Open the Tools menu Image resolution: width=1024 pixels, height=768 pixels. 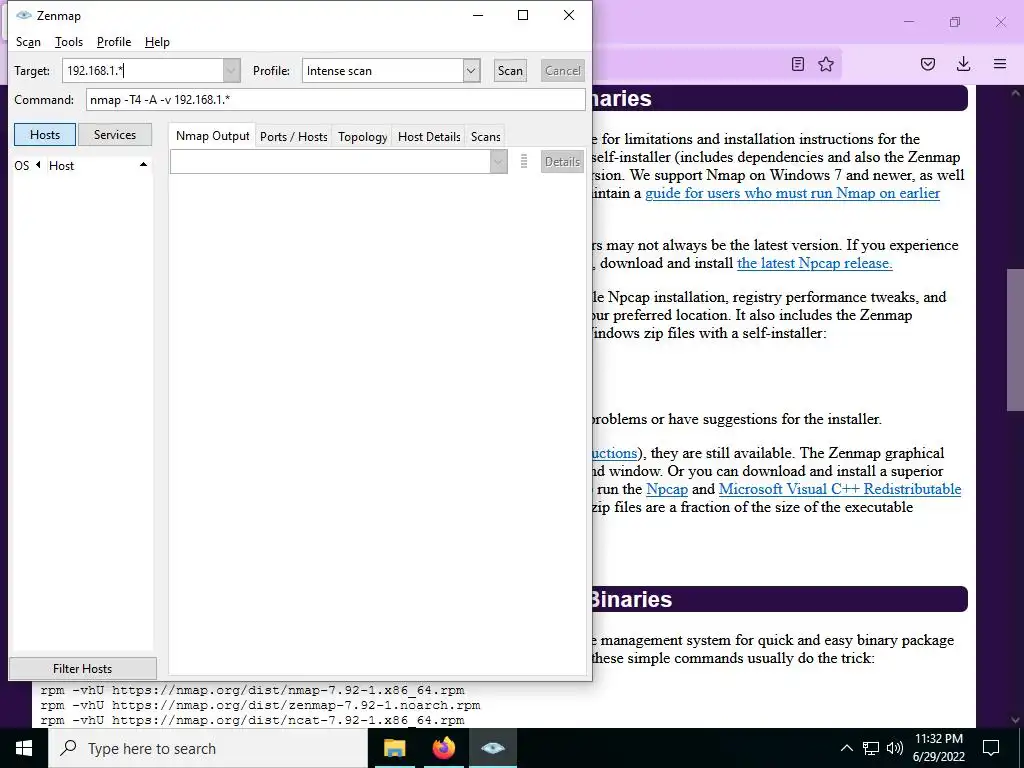pyautogui.click(x=69, y=42)
